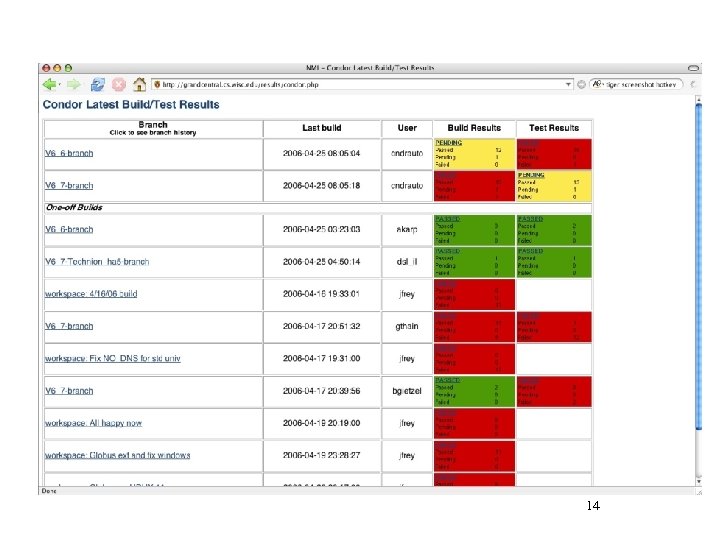Open the 'workspace: 4/16/06 build' link

(91, 294)
